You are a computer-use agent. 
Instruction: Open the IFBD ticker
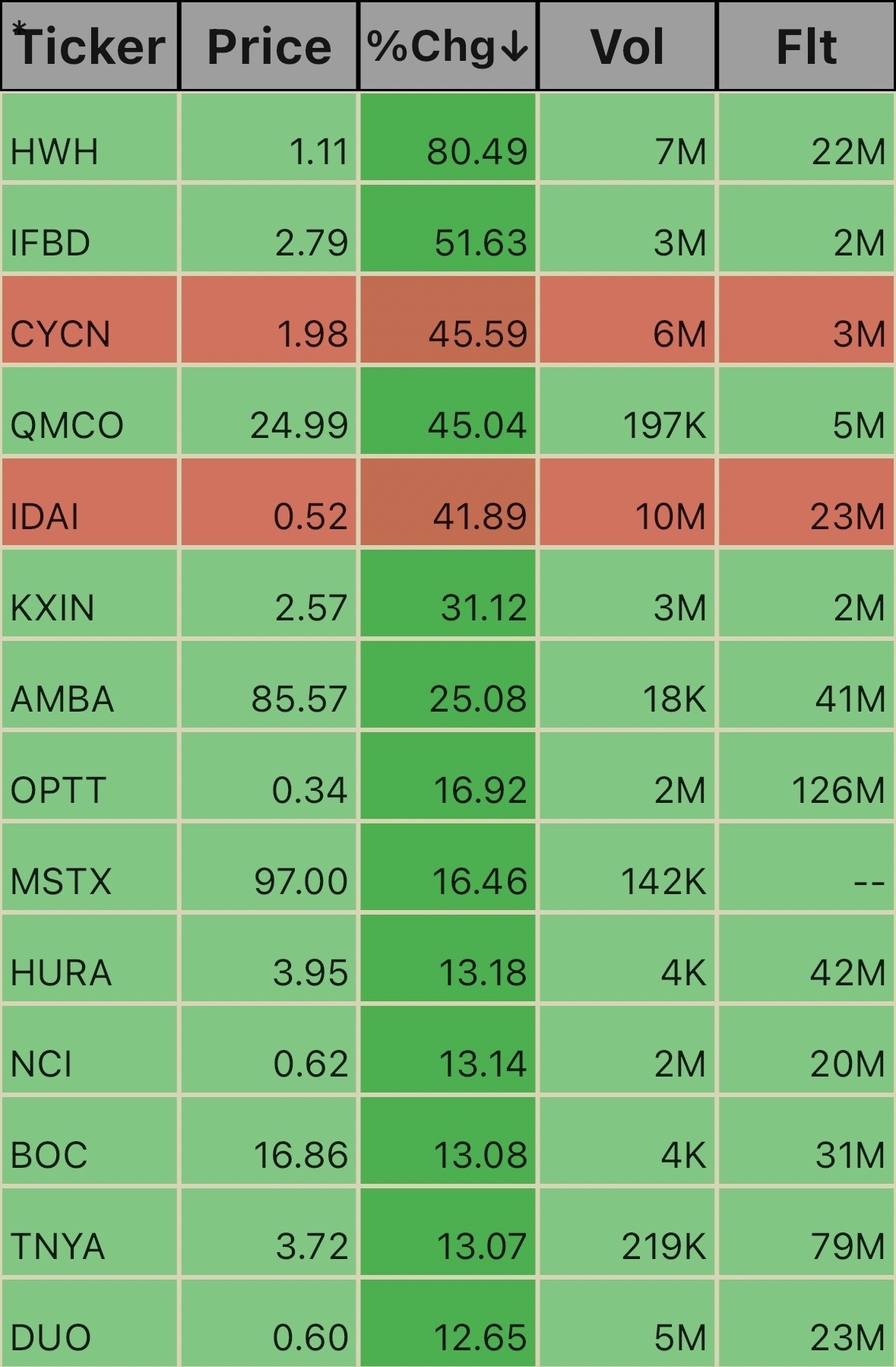click(x=51, y=243)
